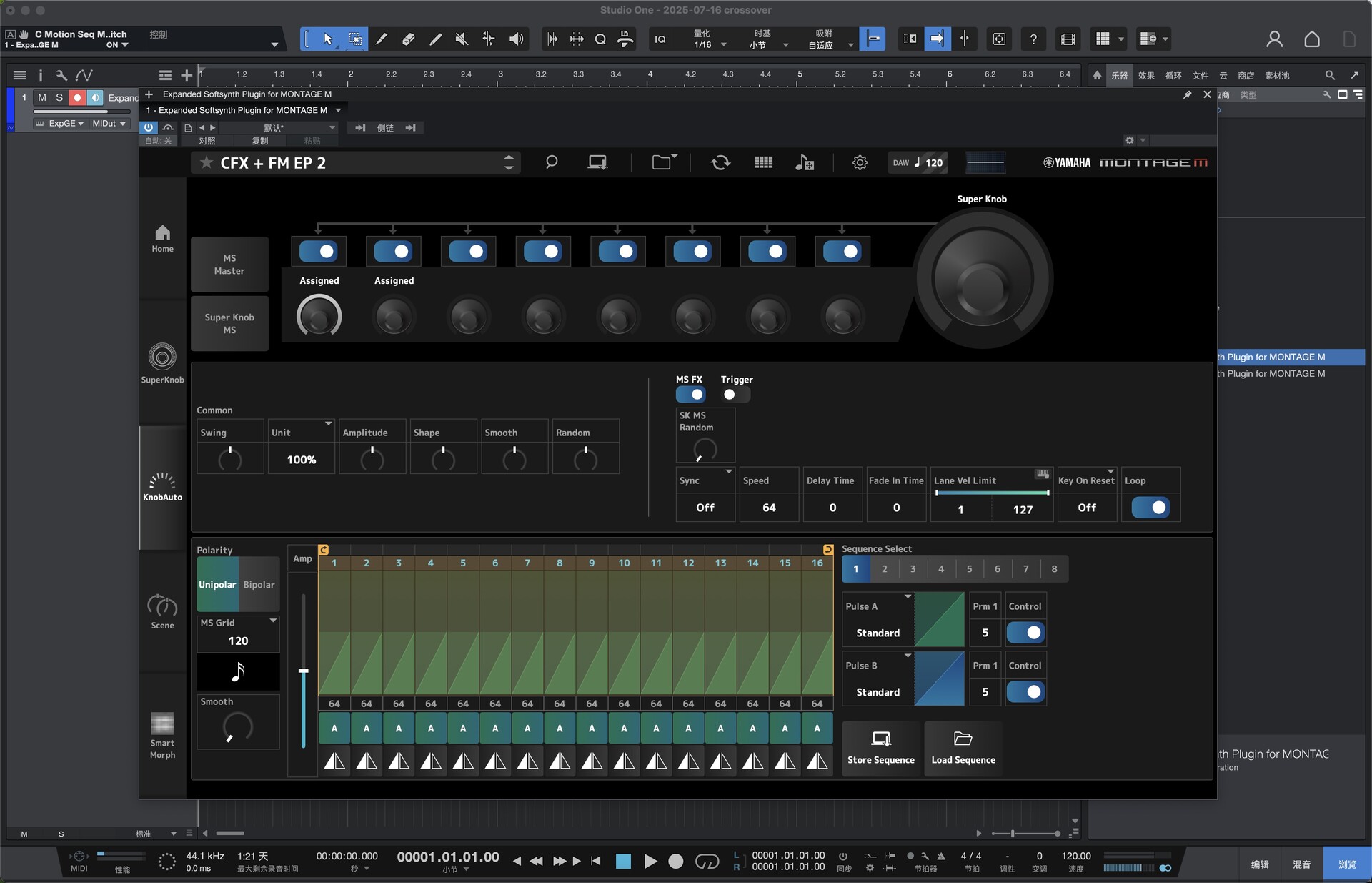Click the Lane Vel Limit range slider
This screenshot has width=1372, height=883.
(992, 493)
